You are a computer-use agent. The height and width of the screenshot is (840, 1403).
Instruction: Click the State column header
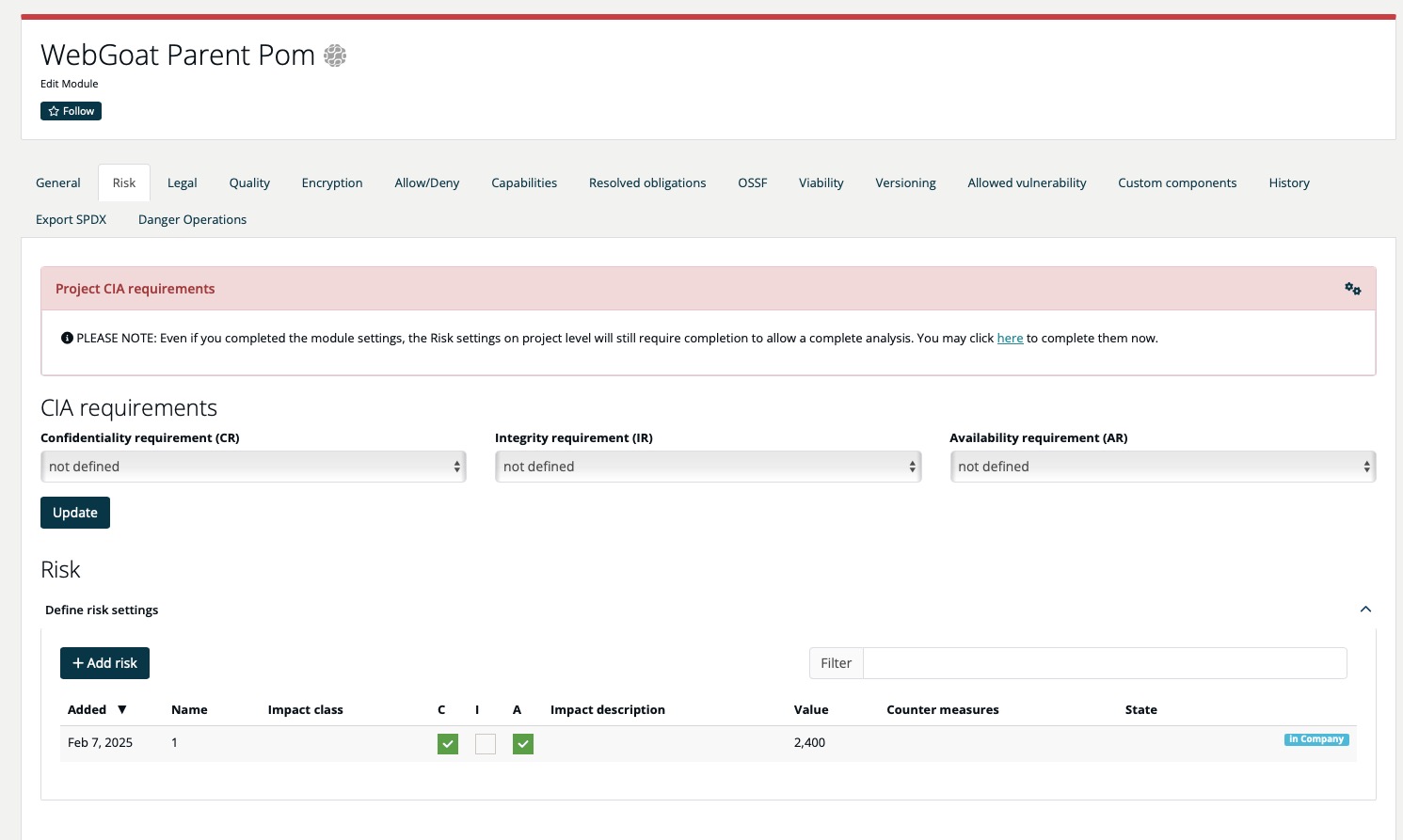tap(1140, 709)
